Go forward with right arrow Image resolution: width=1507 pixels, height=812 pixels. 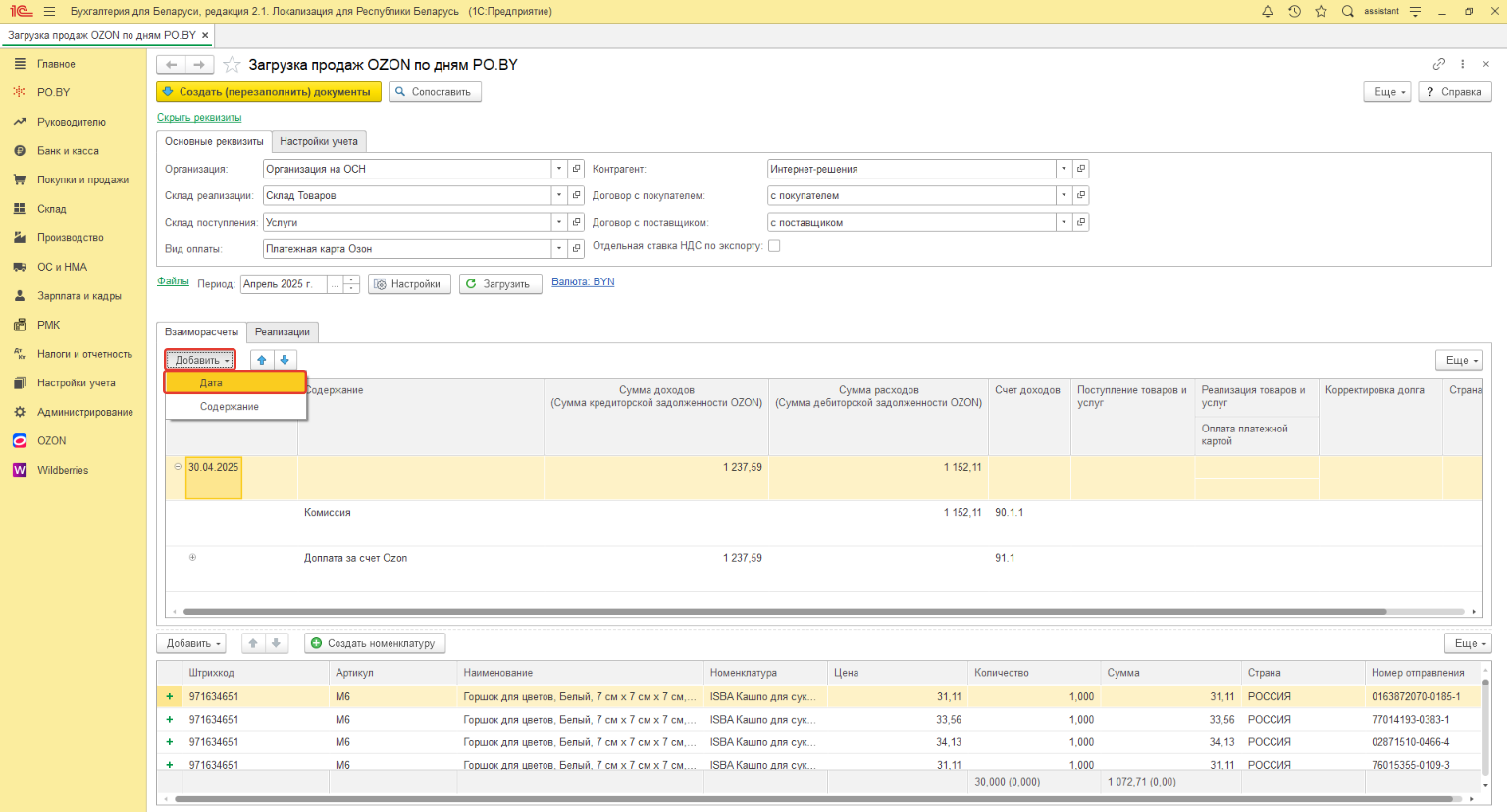point(199,64)
